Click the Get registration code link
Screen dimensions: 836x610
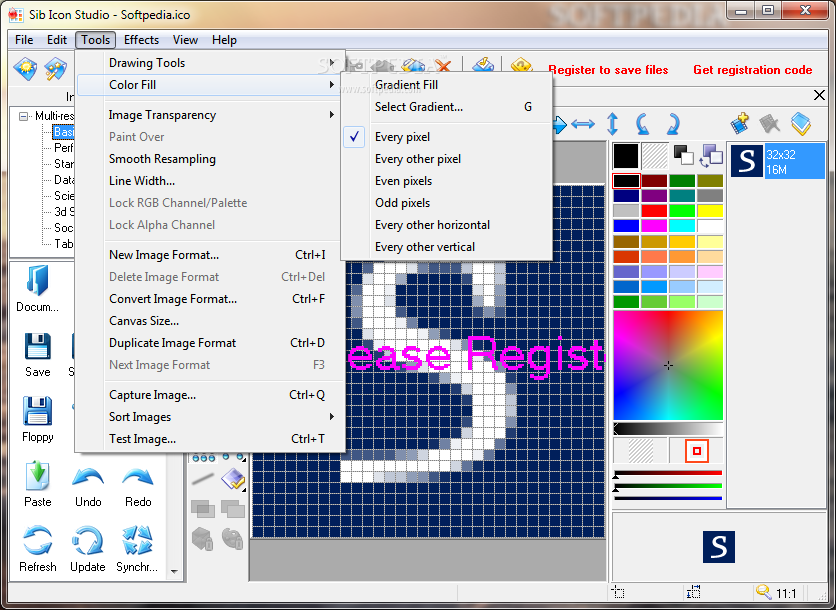tap(752, 70)
